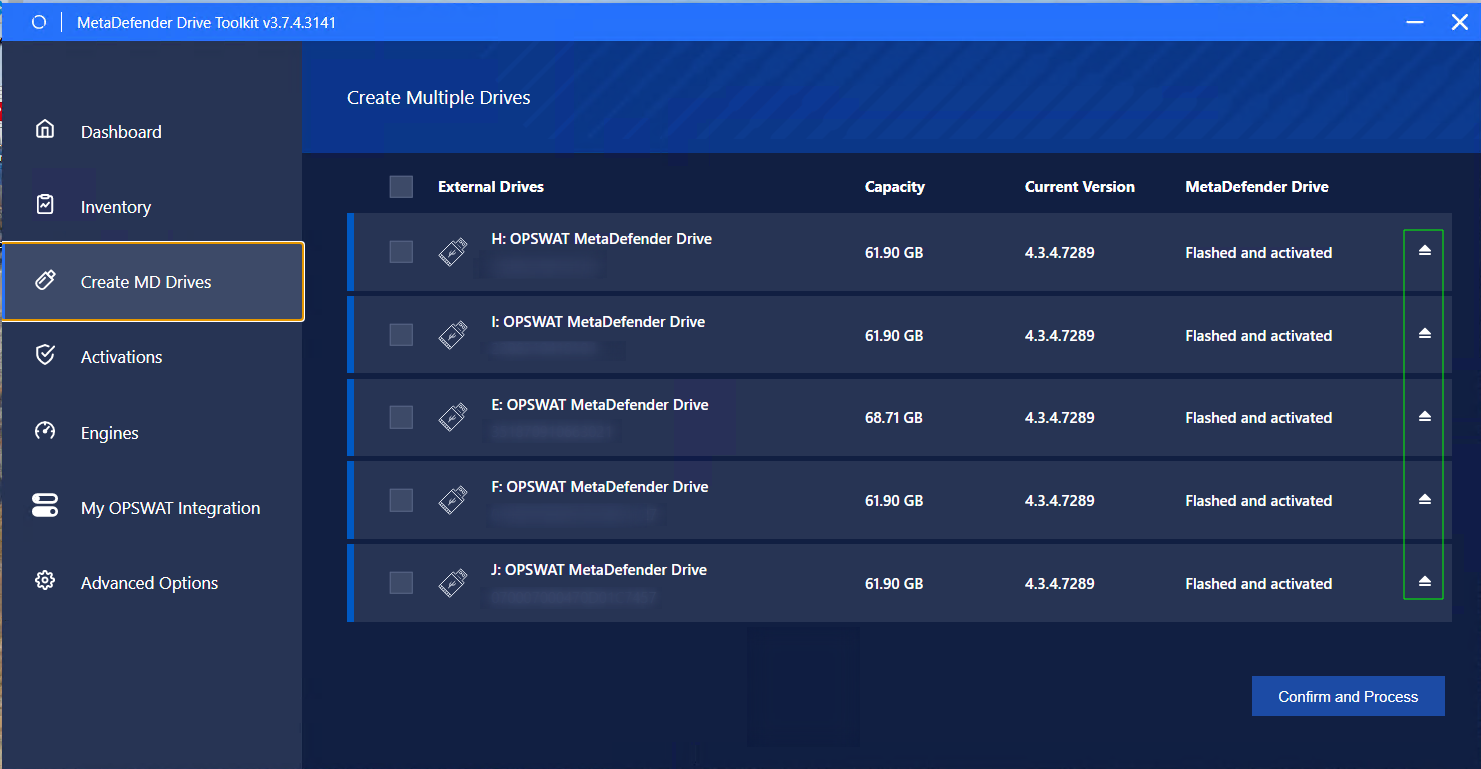Check the H: OPSWAT MetaDefender Drive checkbox

(401, 252)
